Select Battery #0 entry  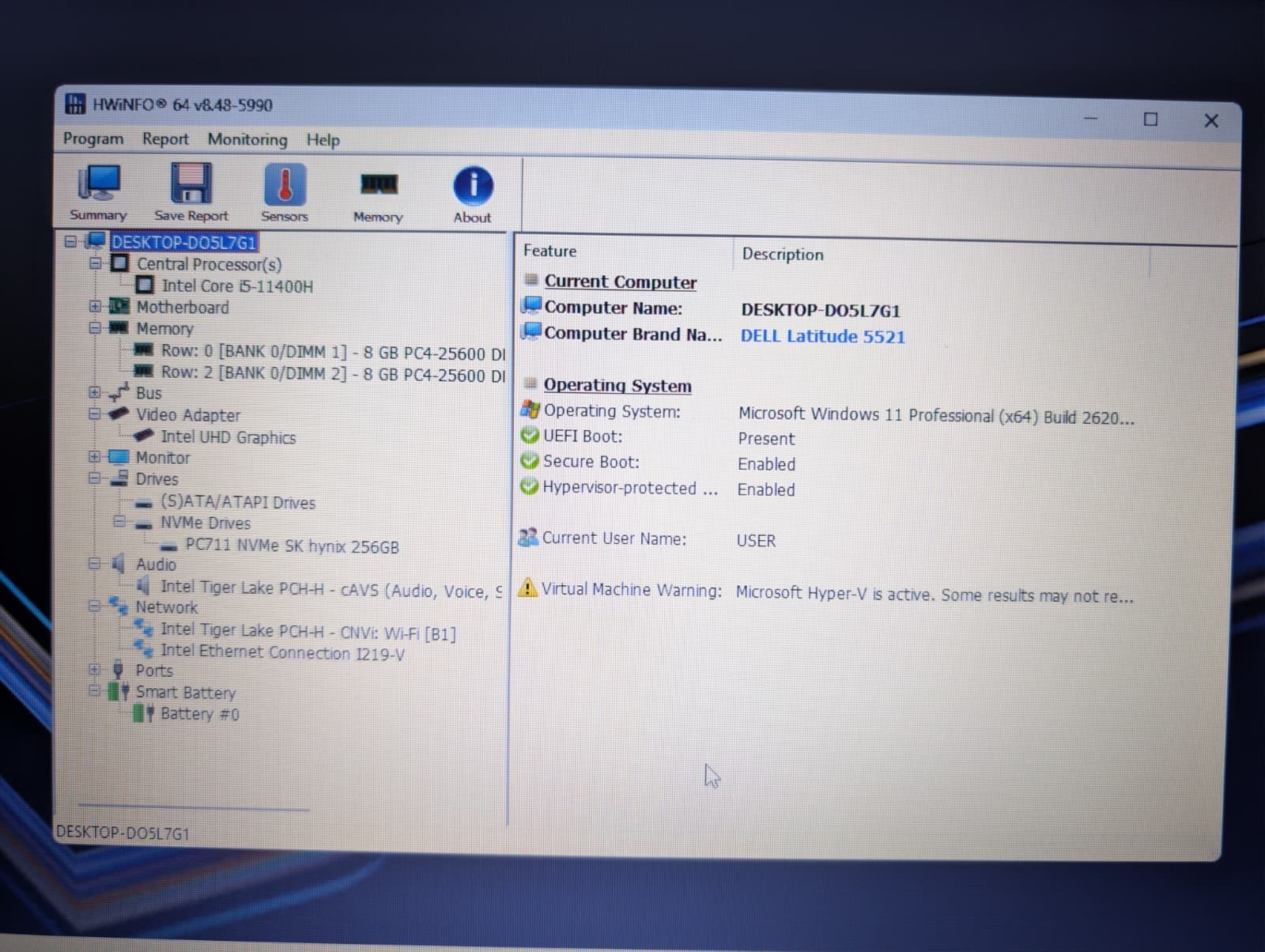(199, 713)
